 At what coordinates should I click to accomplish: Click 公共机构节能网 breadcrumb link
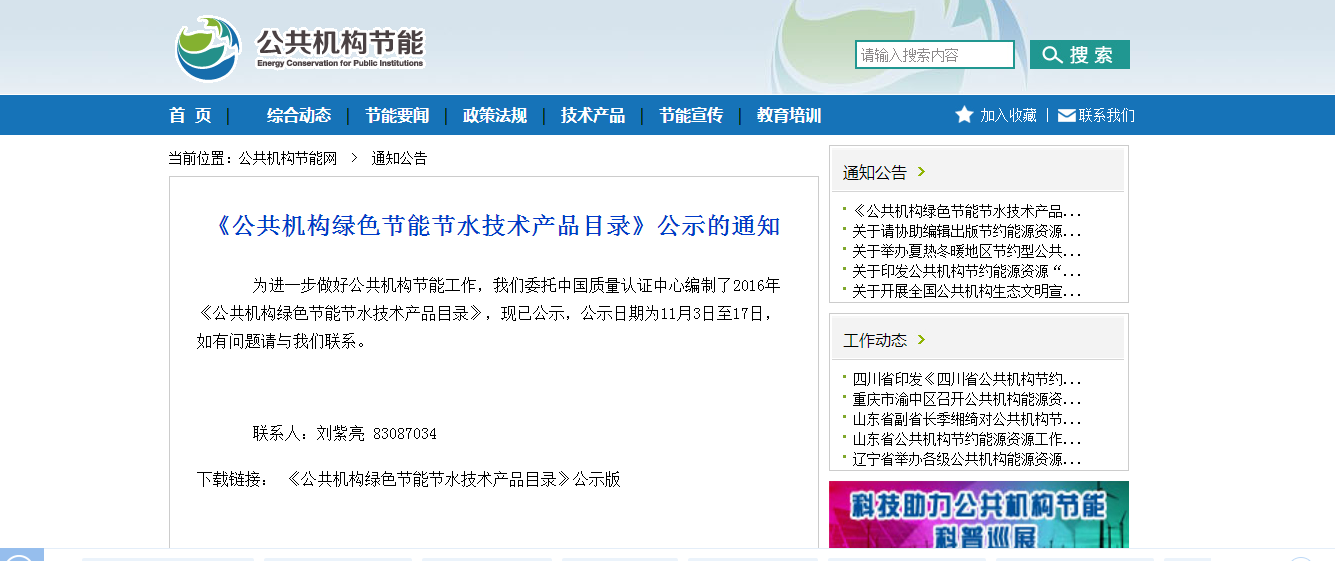tap(287, 158)
